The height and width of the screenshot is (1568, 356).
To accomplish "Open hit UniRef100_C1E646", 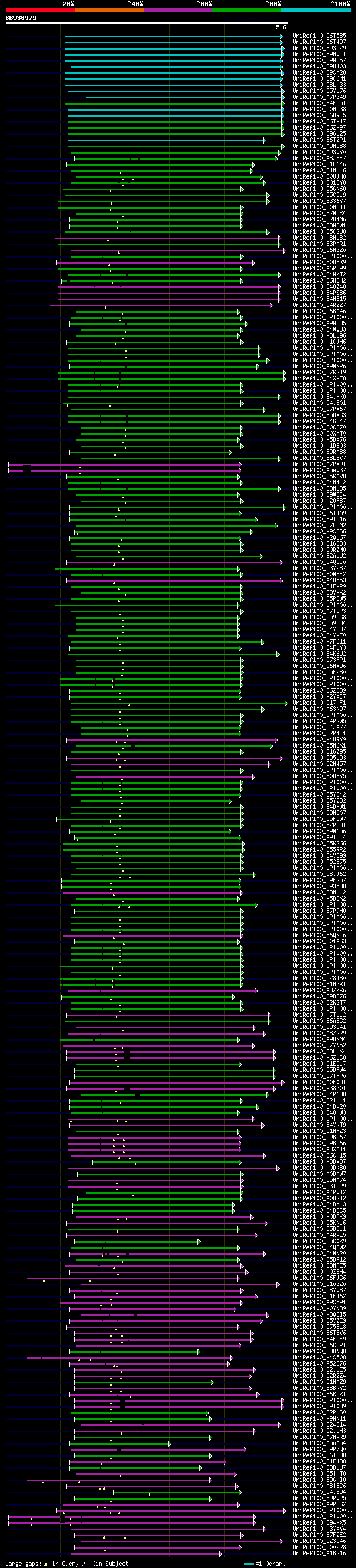I will 319,164.
